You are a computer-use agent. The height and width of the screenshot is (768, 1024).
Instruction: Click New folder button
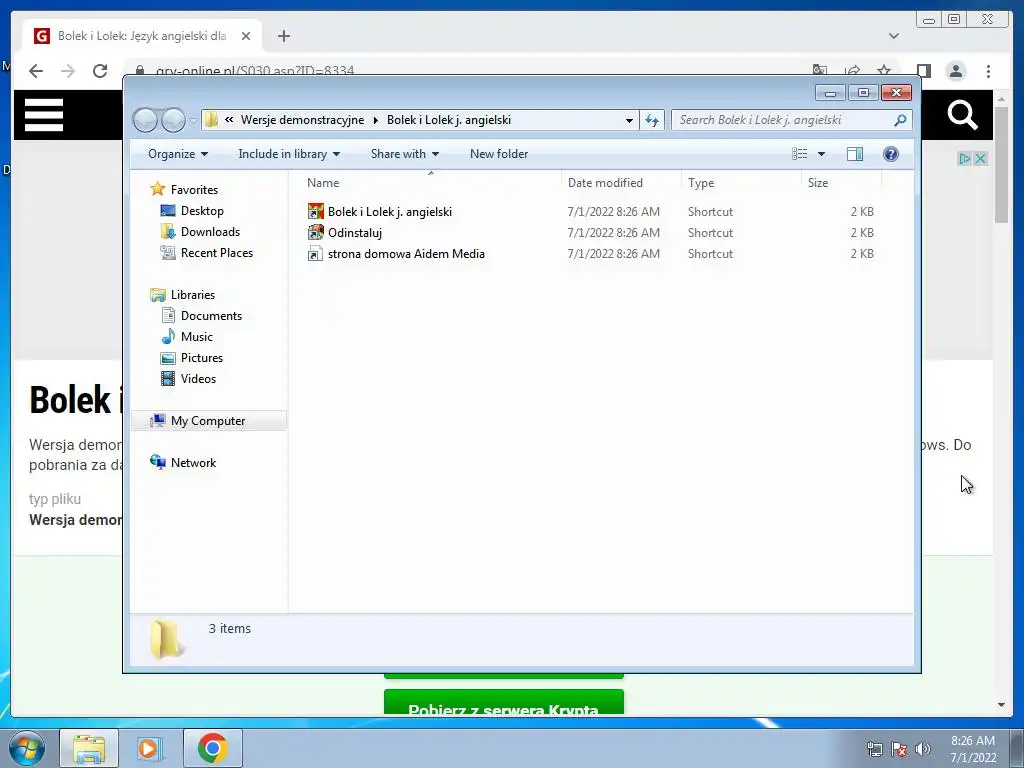point(499,154)
